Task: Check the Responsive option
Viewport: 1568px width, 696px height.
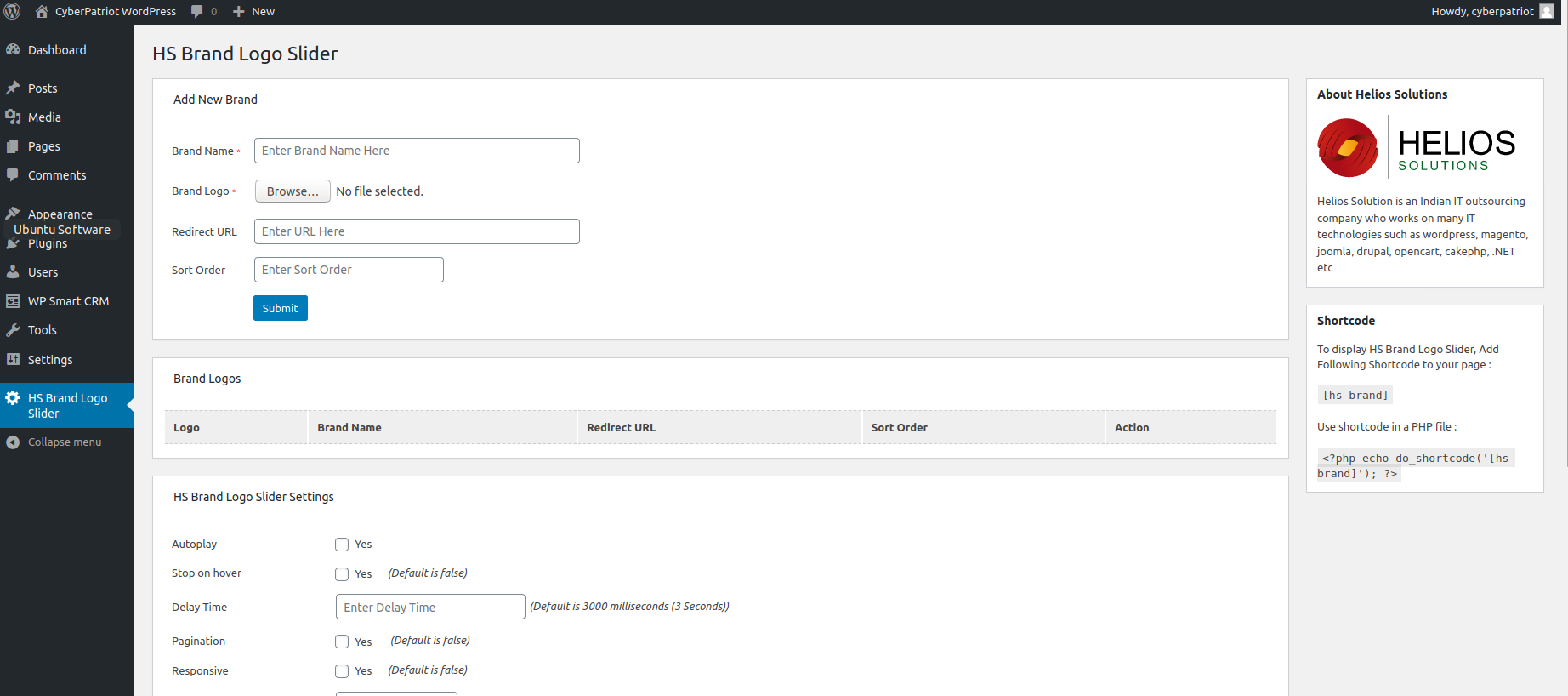Action: point(342,671)
